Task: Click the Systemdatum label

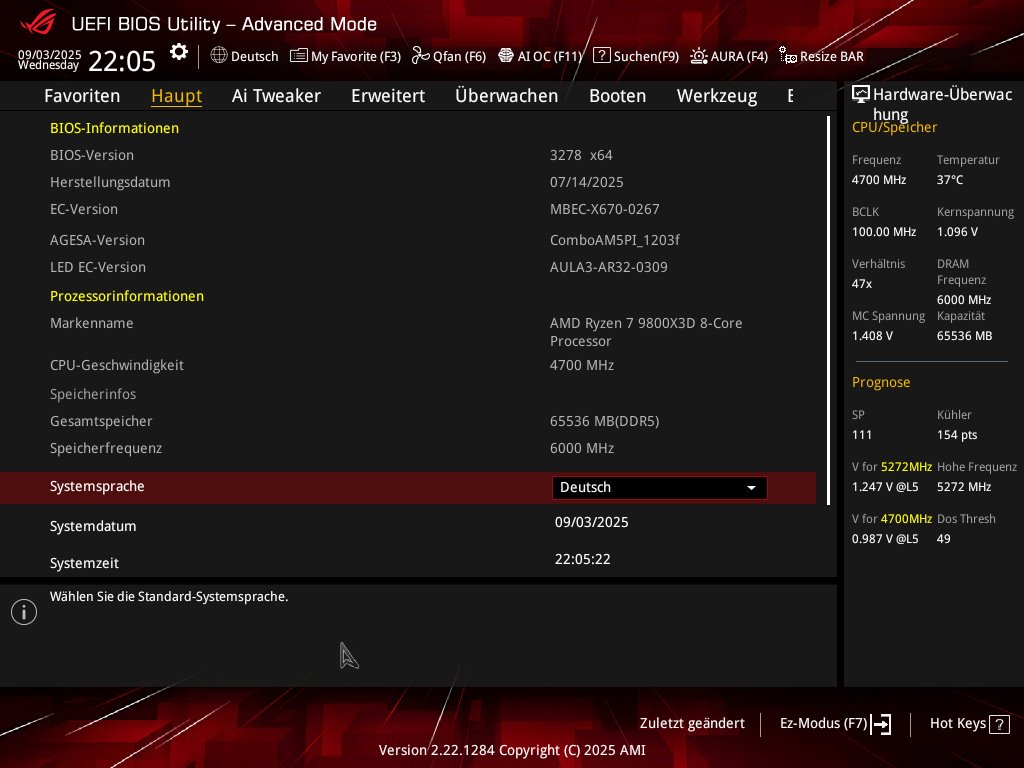Action: coord(93,526)
